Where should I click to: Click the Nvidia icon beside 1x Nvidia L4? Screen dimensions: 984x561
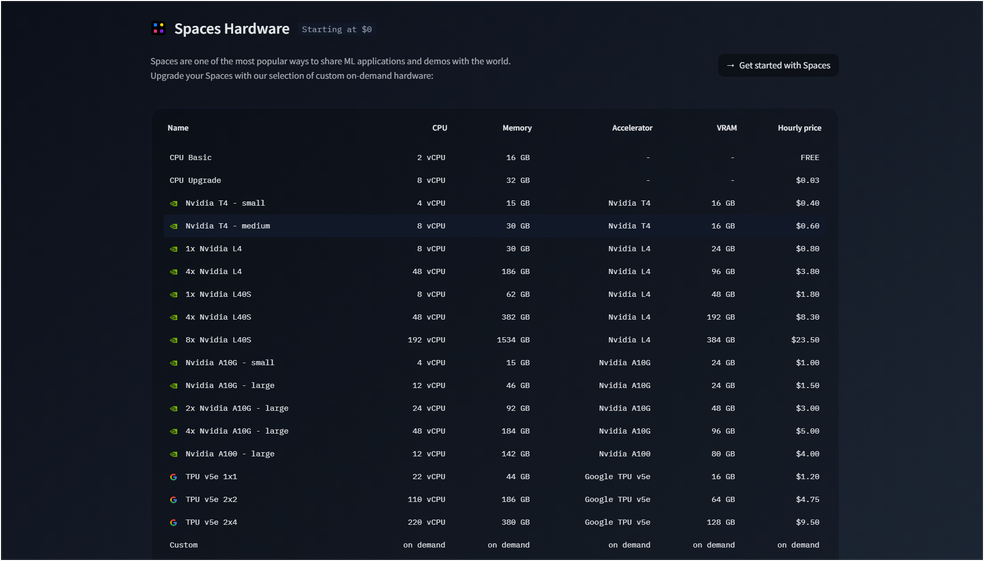[x=174, y=249]
